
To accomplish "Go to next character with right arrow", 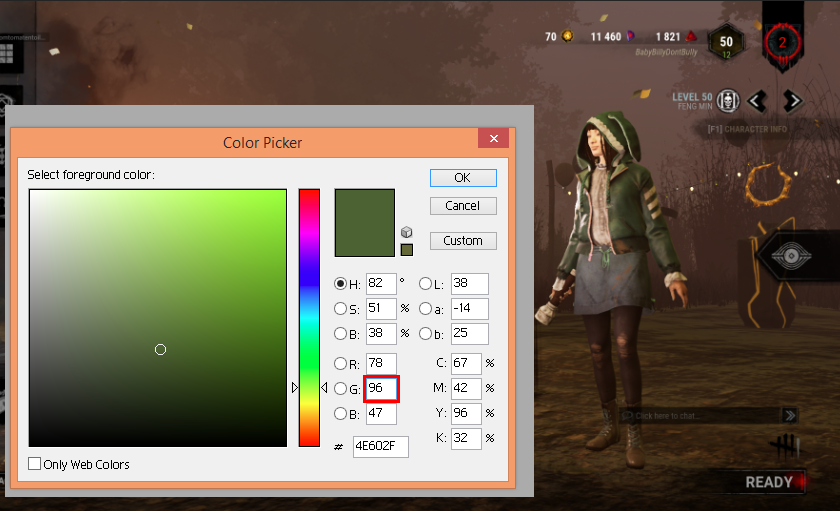I will (x=792, y=100).
